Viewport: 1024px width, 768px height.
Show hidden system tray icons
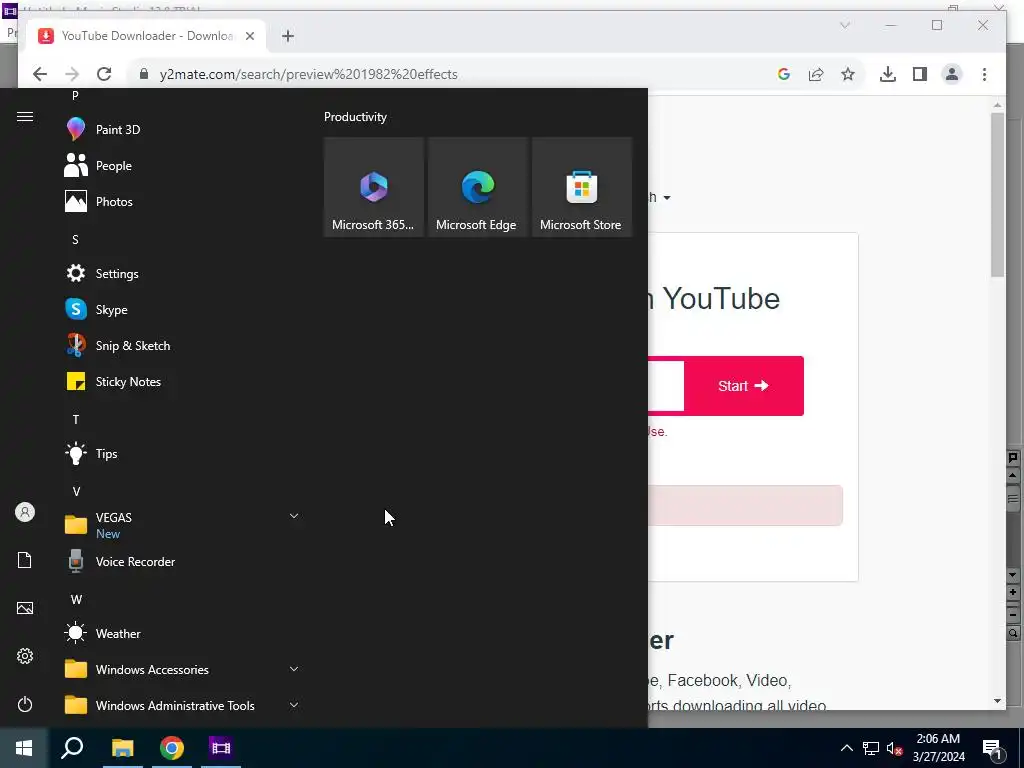coord(846,748)
